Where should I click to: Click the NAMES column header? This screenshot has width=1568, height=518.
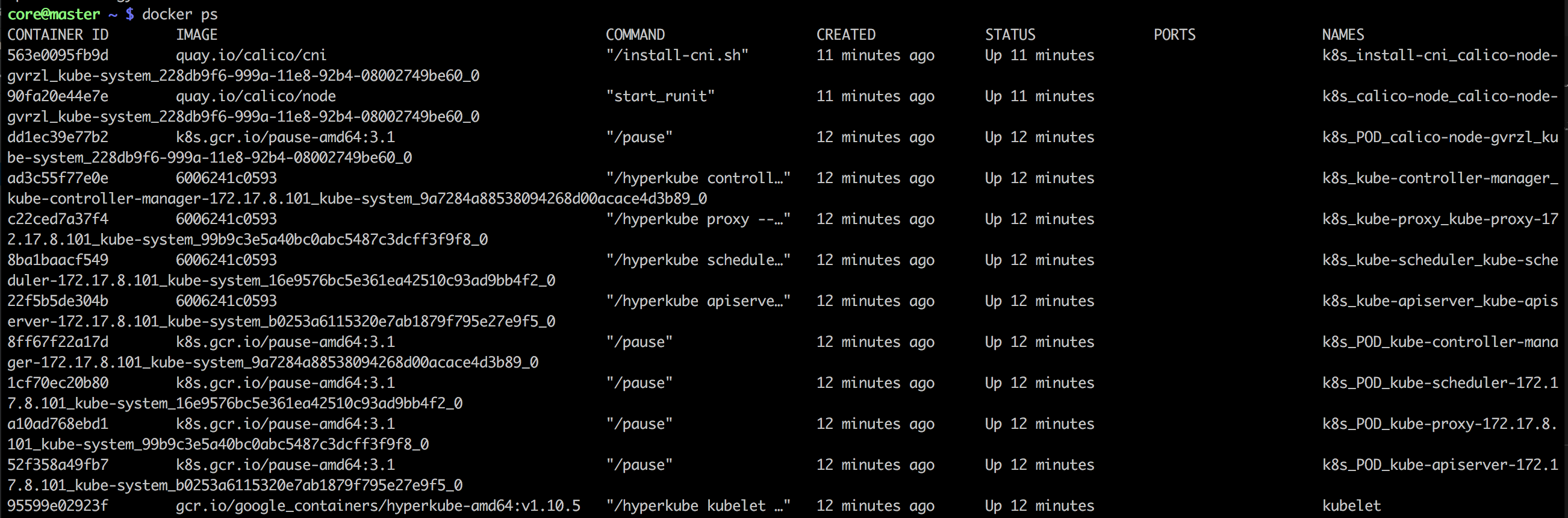pos(1343,35)
